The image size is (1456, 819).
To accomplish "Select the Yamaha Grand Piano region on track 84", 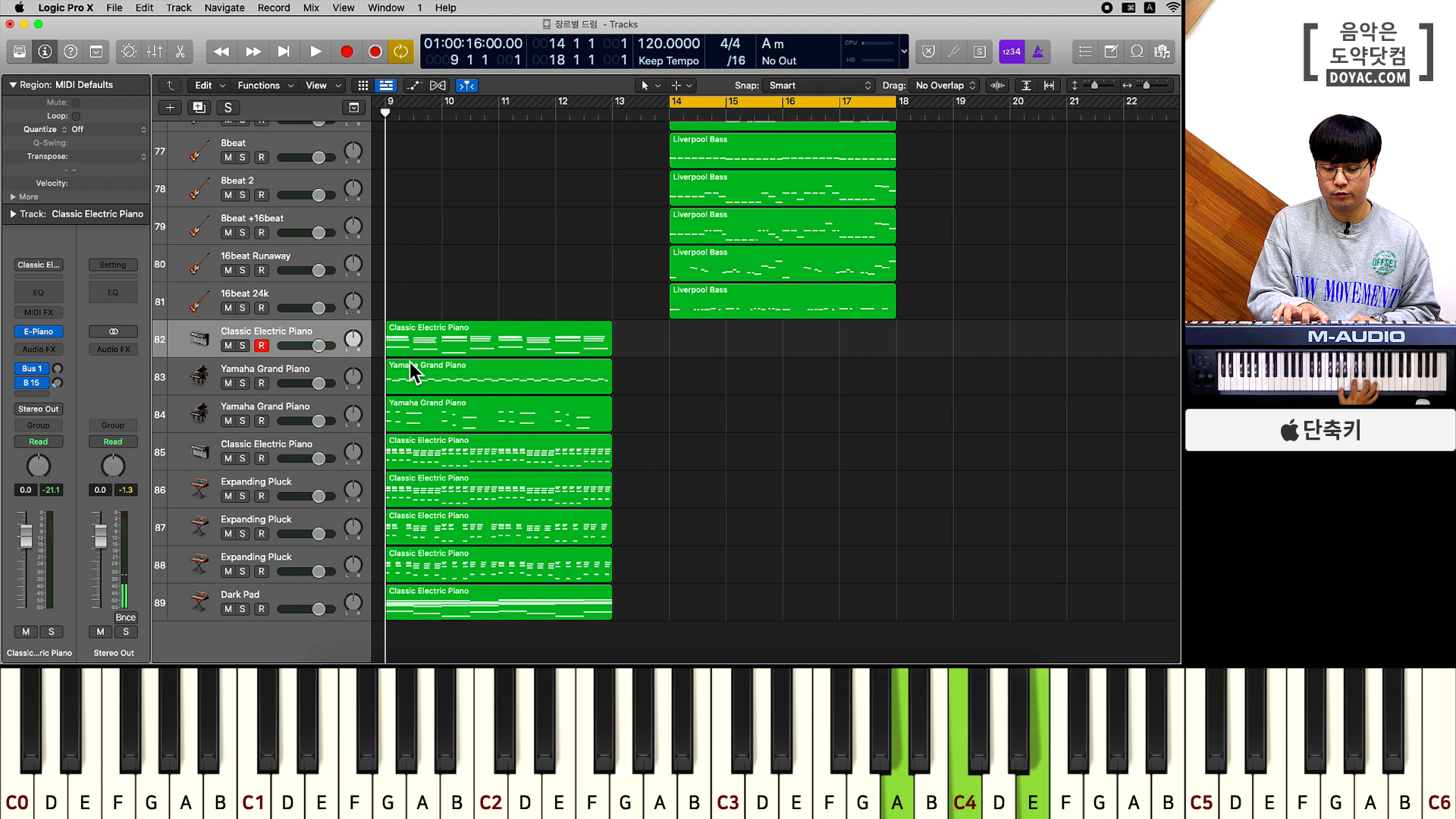I will coord(498,414).
